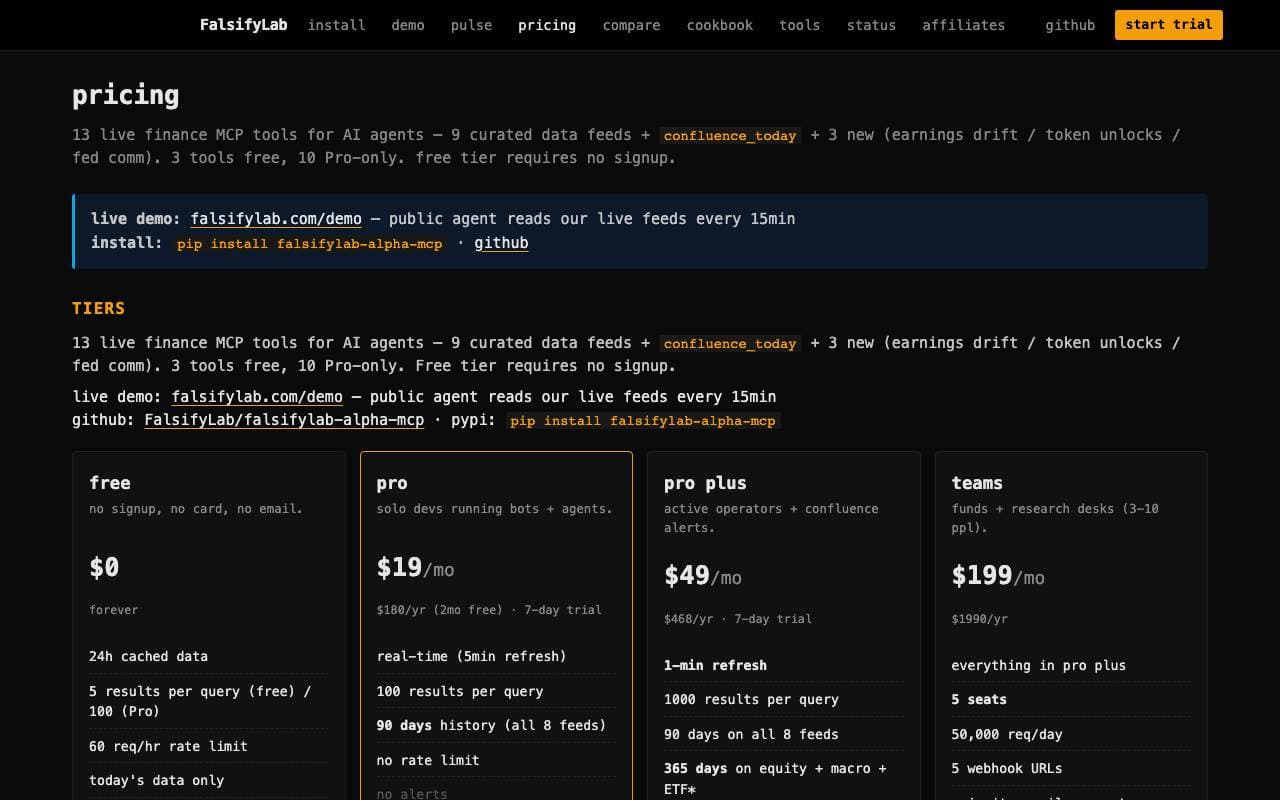Select the pro tier card title
The height and width of the screenshot is (800, 1280).
point(392,483)
